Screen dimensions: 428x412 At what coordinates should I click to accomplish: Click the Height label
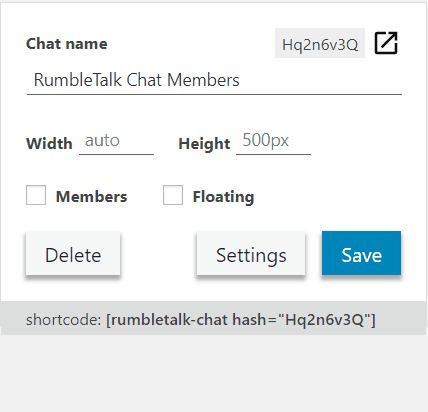pos(204,144)
